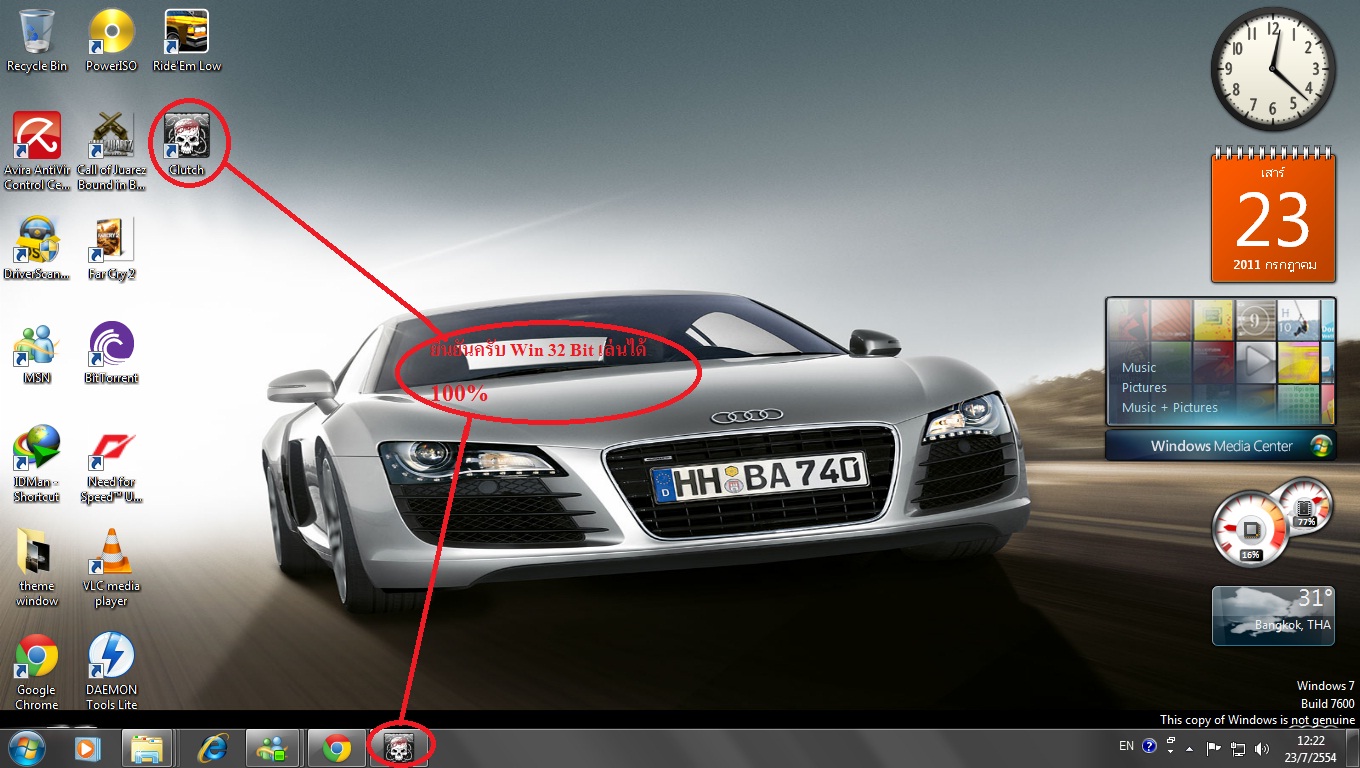
Task: Open the Windows Start menu
Action: point(27,748)
